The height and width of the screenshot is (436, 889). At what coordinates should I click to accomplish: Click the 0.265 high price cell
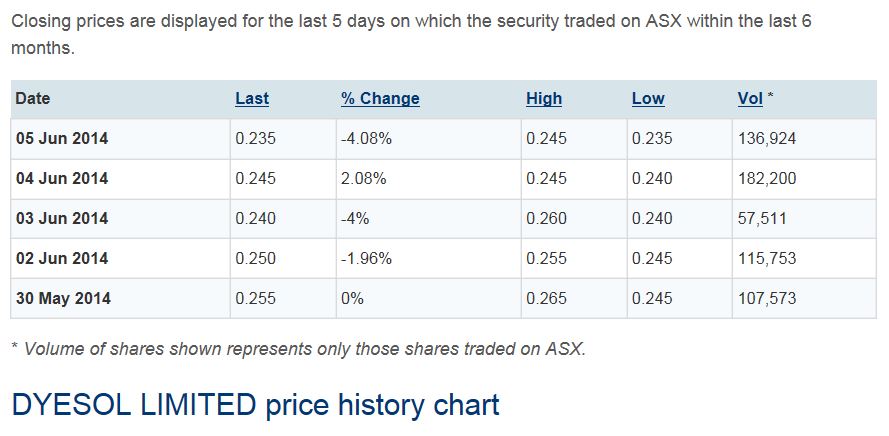click(x=546, y=298)
